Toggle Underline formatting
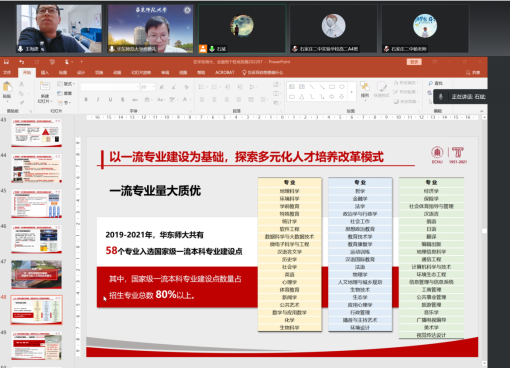This screenshot has height=369, width=510. [110, 99]
